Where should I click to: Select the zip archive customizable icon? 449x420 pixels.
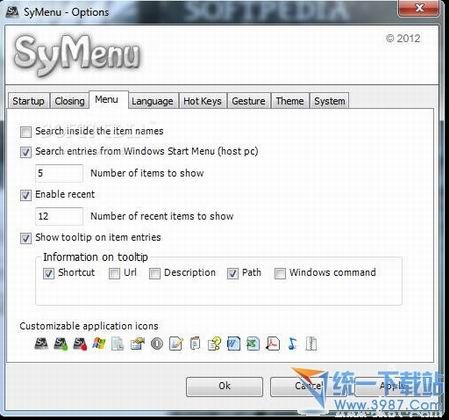tap(311, 344)
